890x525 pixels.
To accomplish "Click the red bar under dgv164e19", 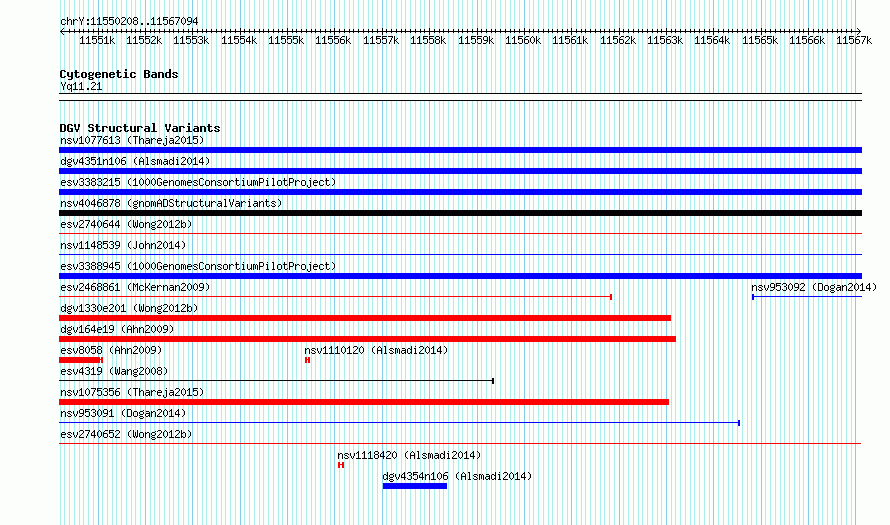I will coord(367,339).
